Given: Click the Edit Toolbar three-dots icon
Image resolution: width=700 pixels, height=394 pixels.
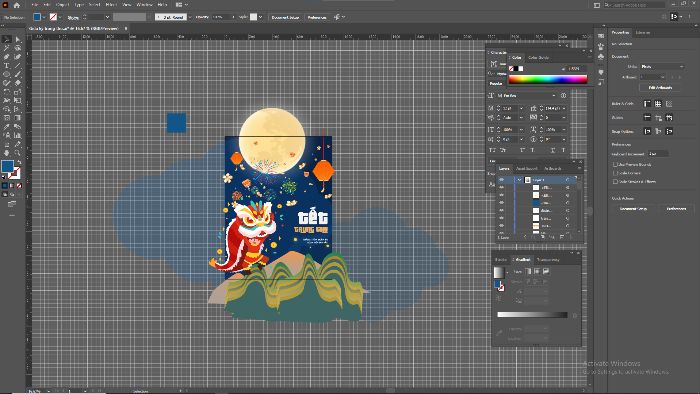Looking at the screenshot, I should [12, 215].
